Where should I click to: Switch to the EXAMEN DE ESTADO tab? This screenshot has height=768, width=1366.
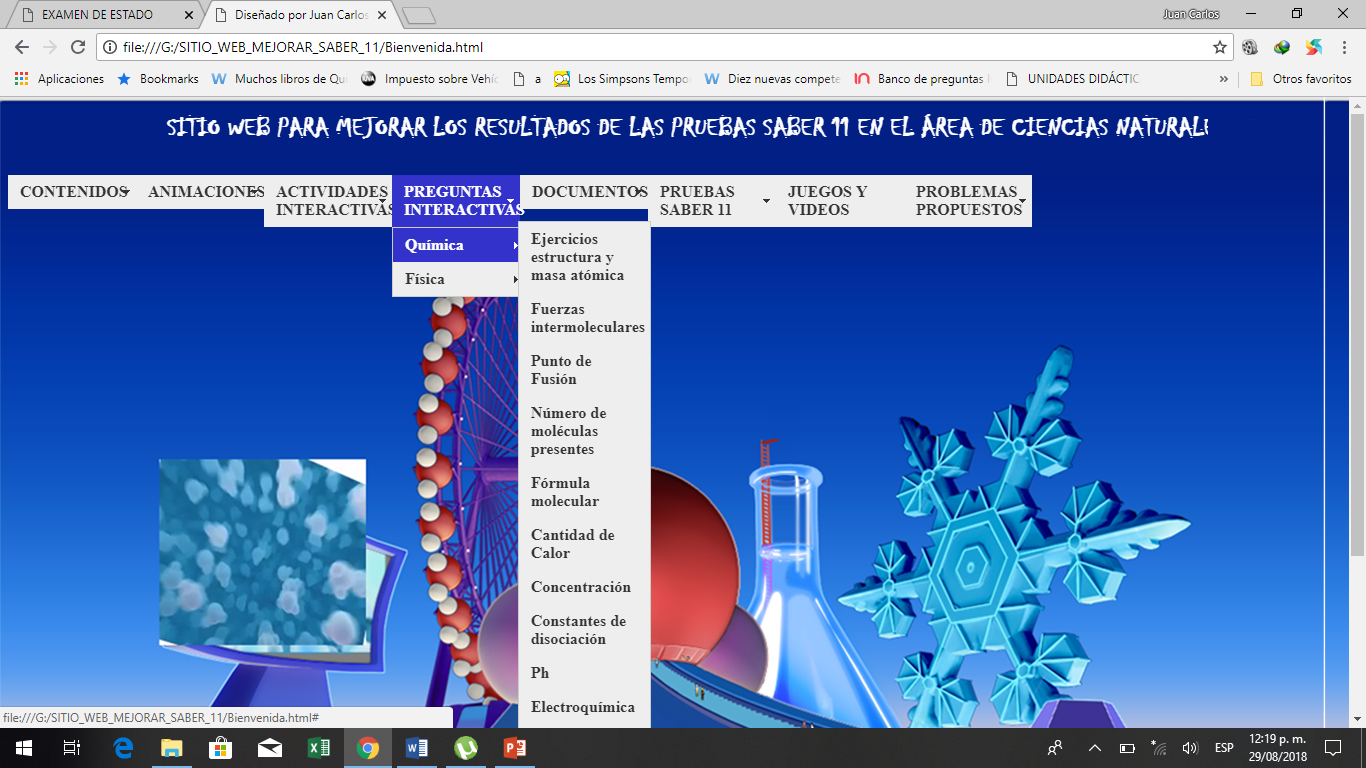(98, 15)
